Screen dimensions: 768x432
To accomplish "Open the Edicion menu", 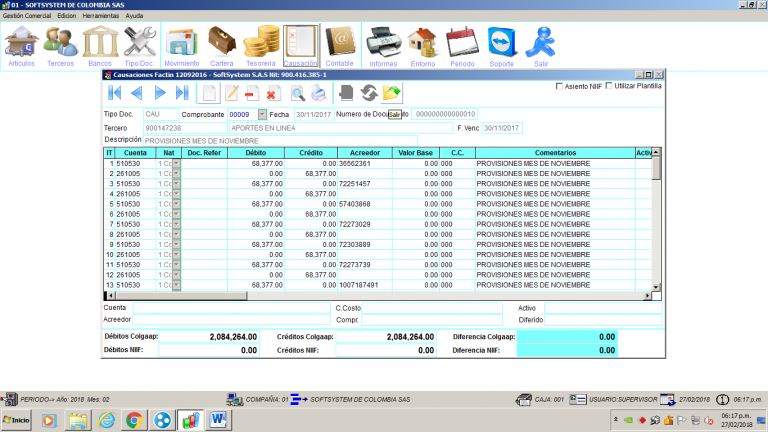I will (x=67, y=16).
